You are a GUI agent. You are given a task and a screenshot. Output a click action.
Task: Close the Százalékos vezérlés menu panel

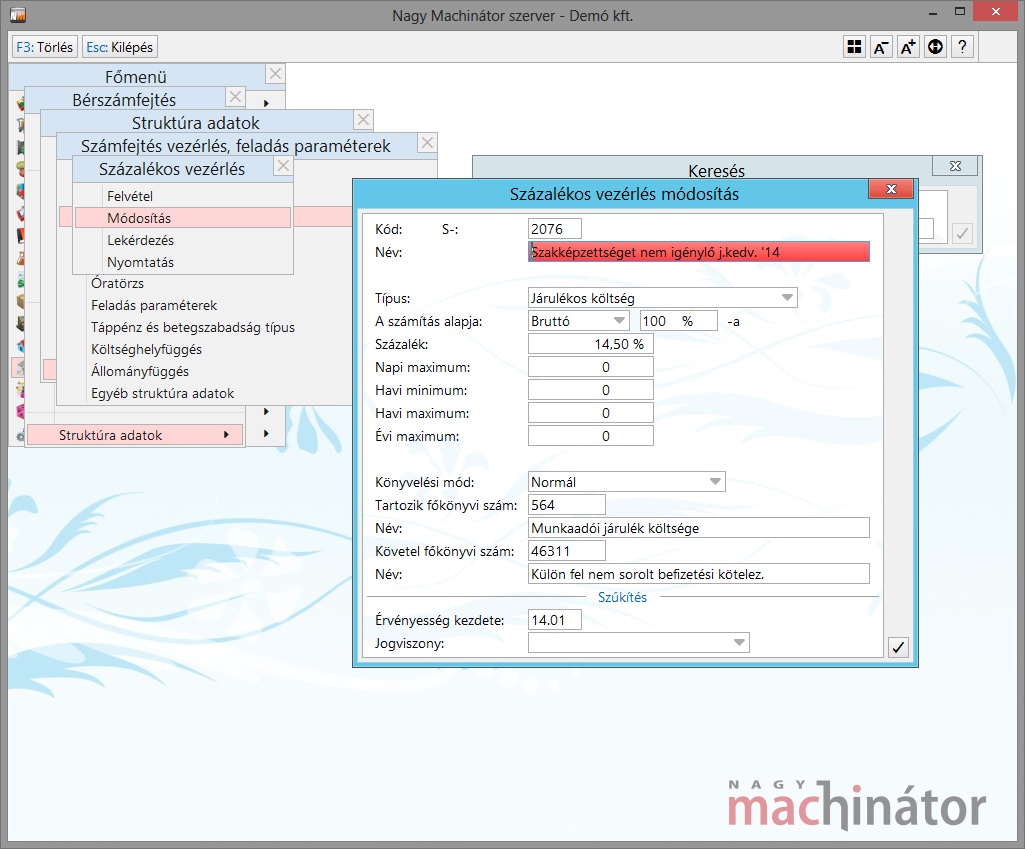(x=283, y=166)
